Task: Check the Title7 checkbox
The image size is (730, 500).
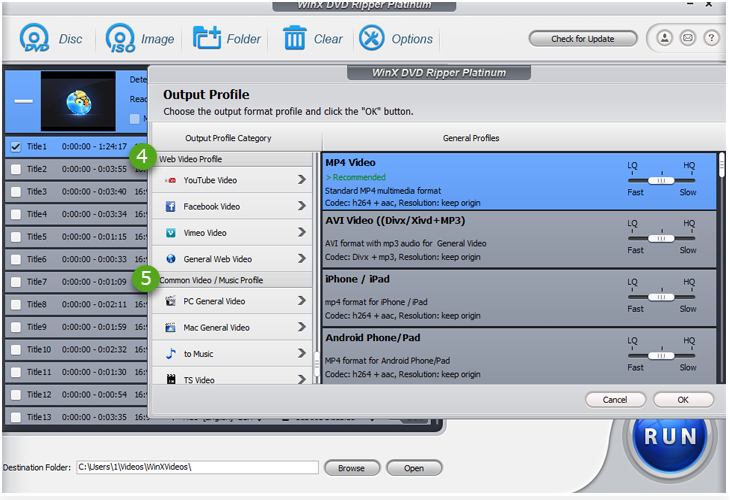Action: tap(16, 282)
